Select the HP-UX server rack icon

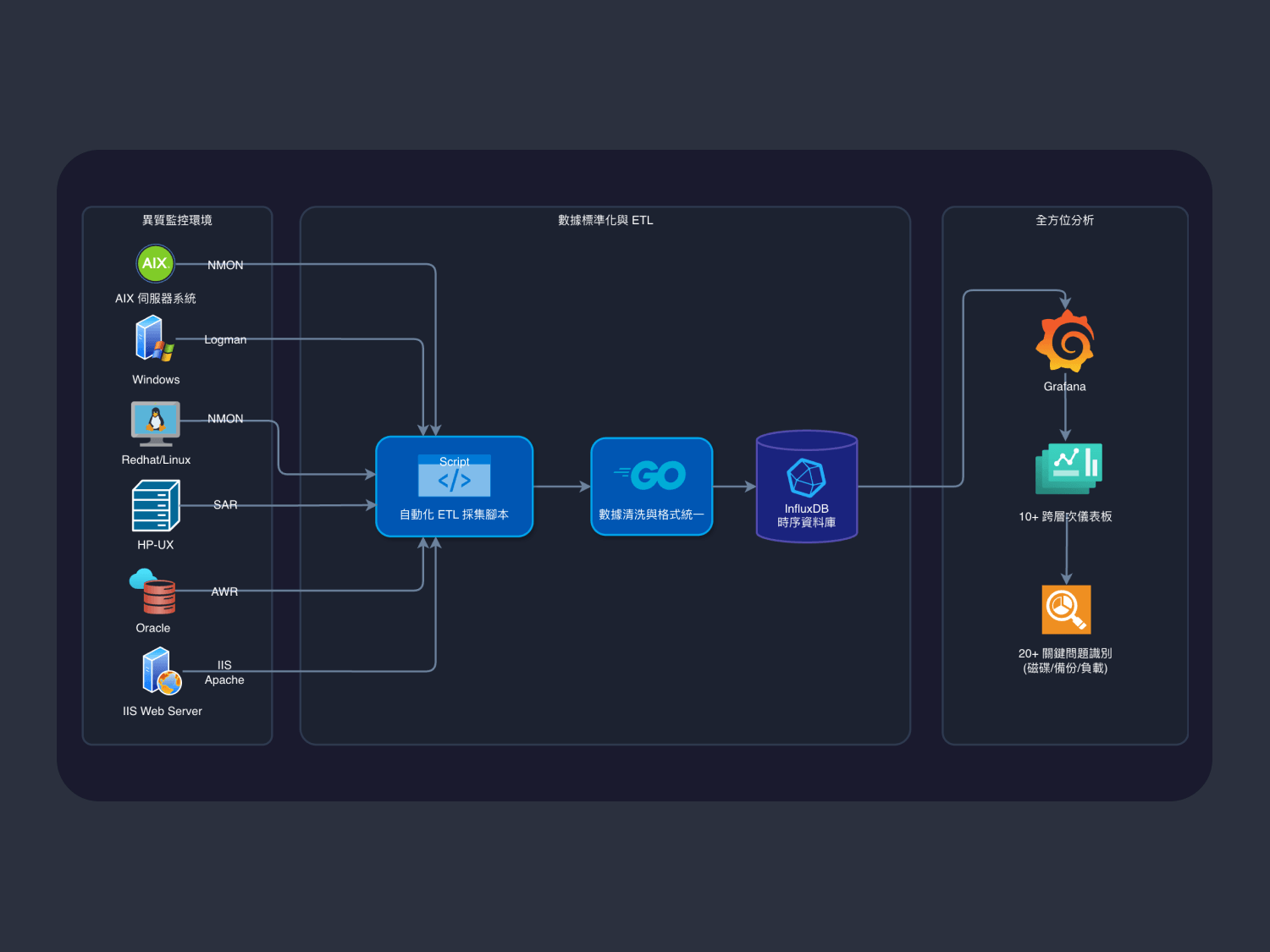156,505
